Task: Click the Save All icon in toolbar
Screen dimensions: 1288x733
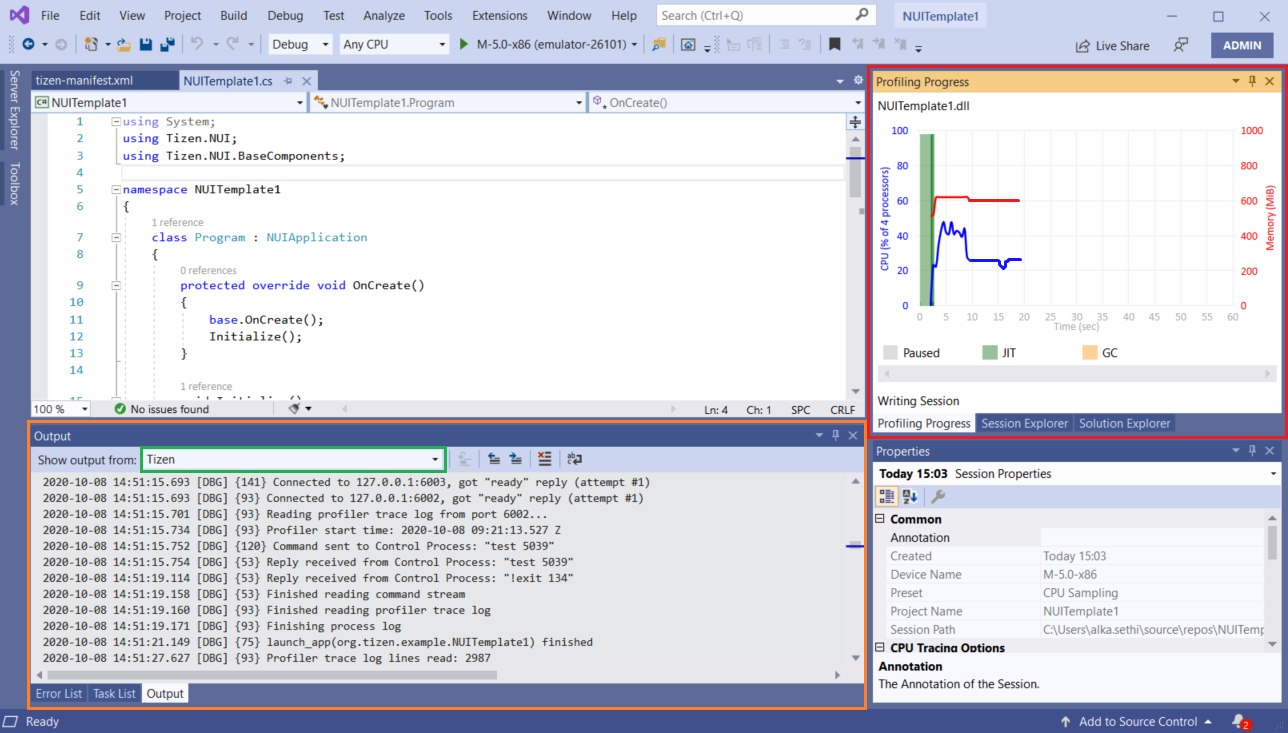Action: click(168, 44)
